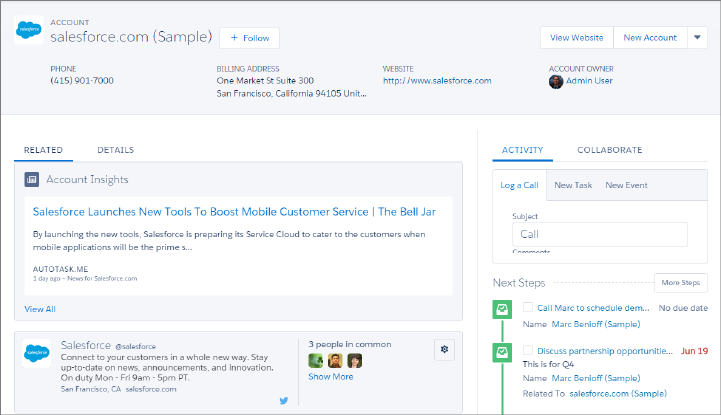Click the AUTOTASK.ME source label
The image size is (721, 415).
click(x=60, y=269)
